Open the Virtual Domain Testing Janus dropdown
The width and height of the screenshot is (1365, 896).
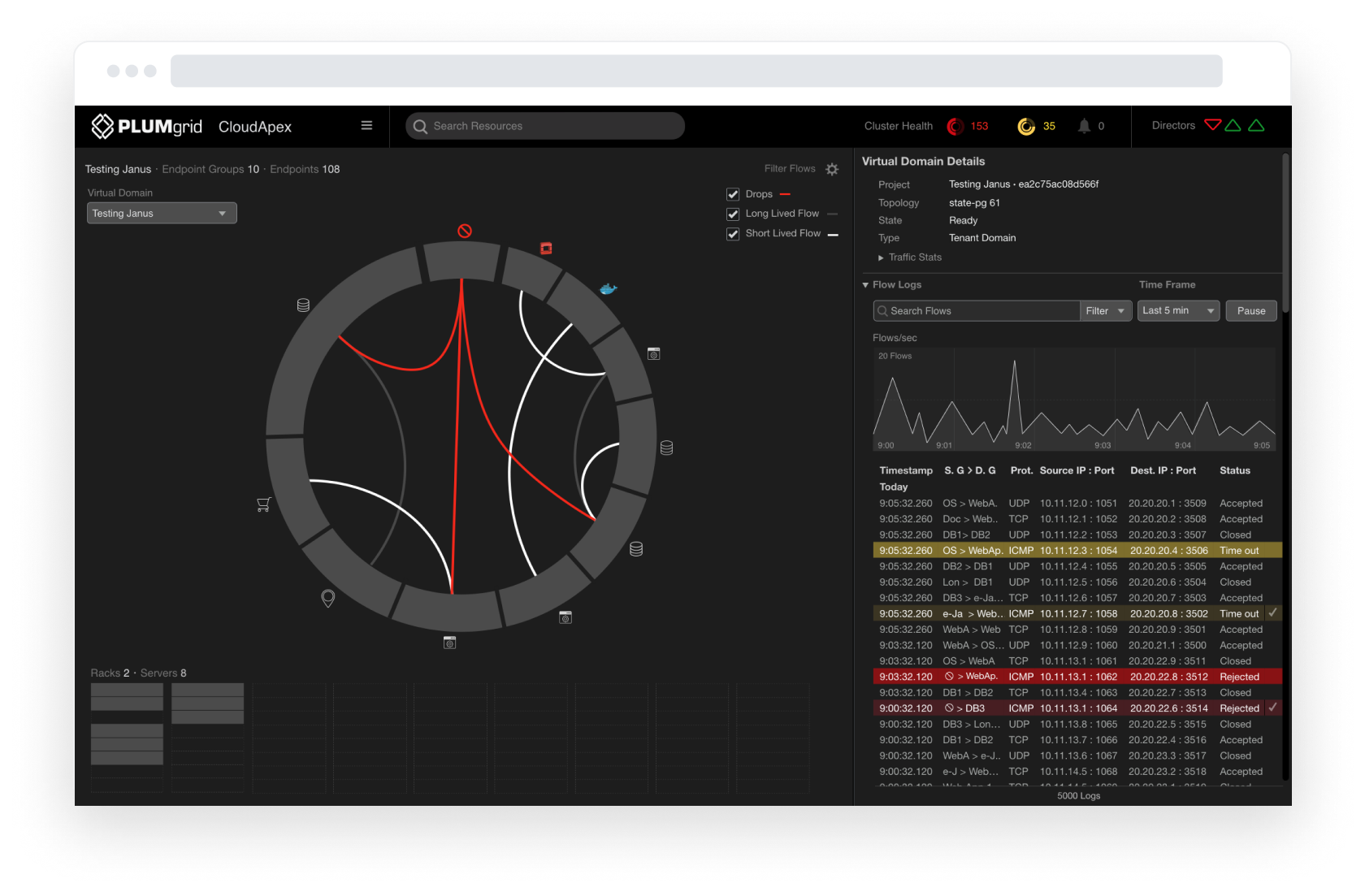162,213
